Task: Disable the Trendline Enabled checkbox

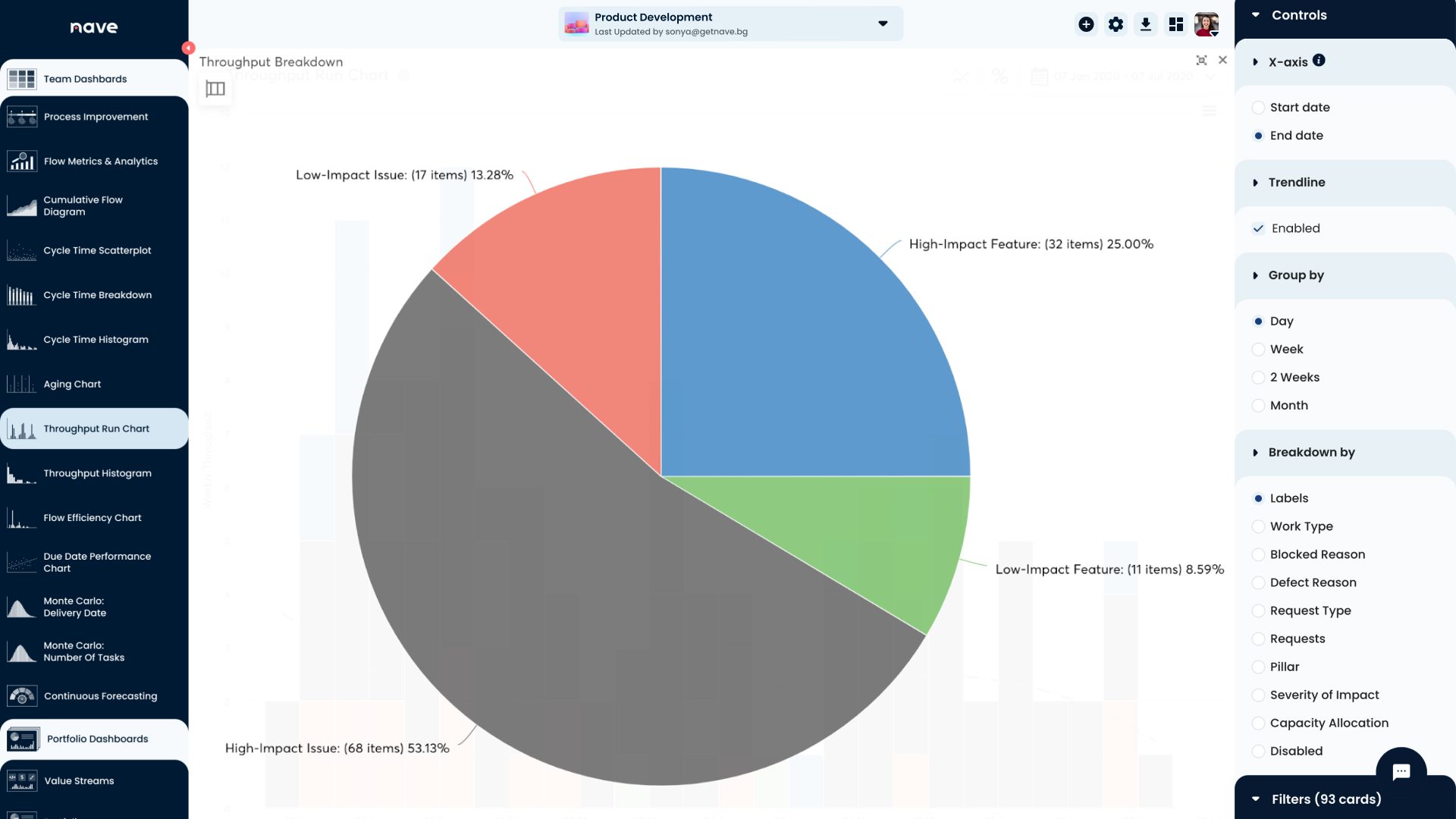Action: (x=1259, y=227)
